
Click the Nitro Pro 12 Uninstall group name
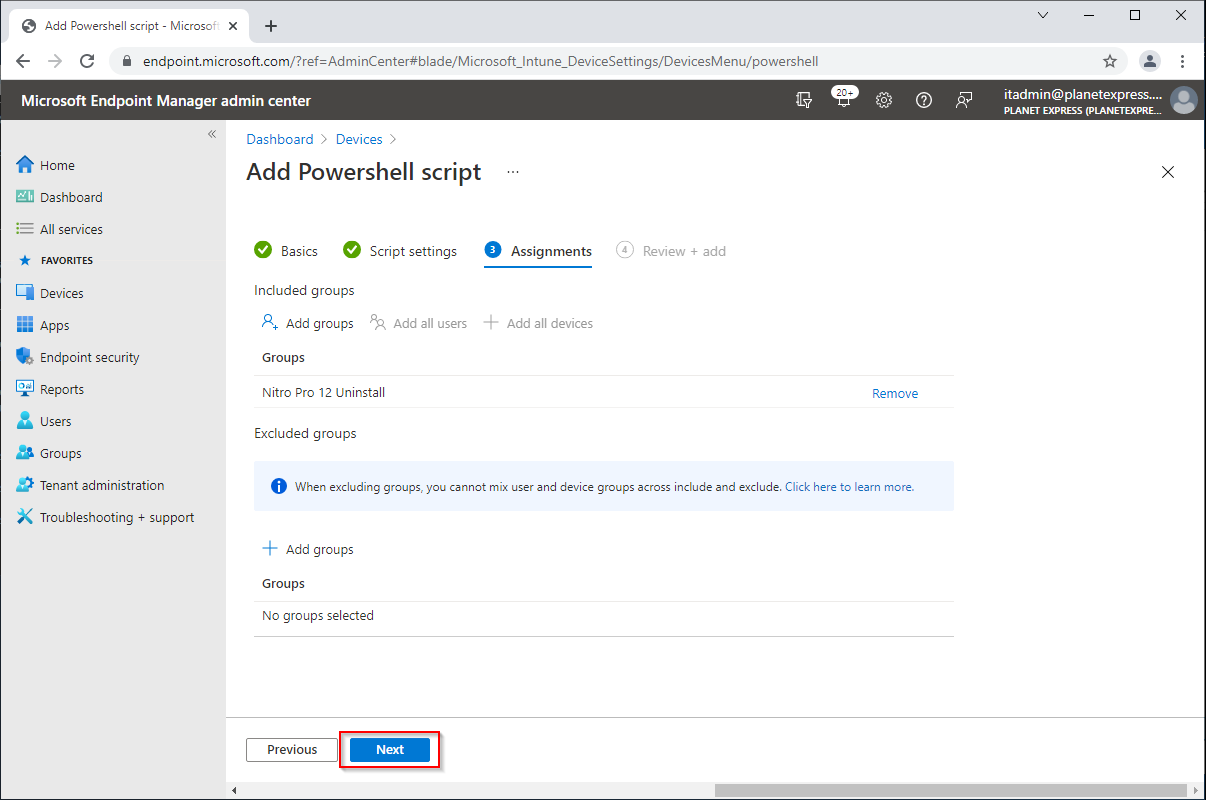pos(323,393)
